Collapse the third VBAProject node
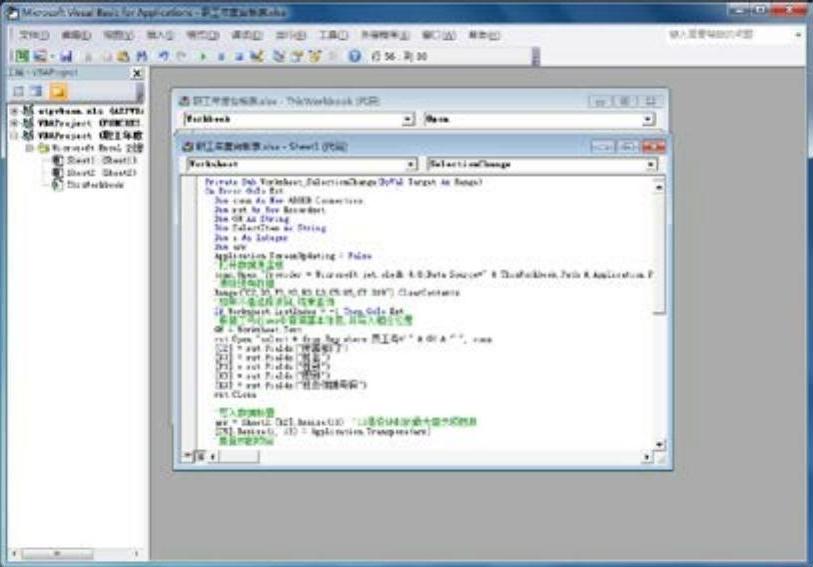The width and height of the screenshot is (813, 567). pos(15,135)
